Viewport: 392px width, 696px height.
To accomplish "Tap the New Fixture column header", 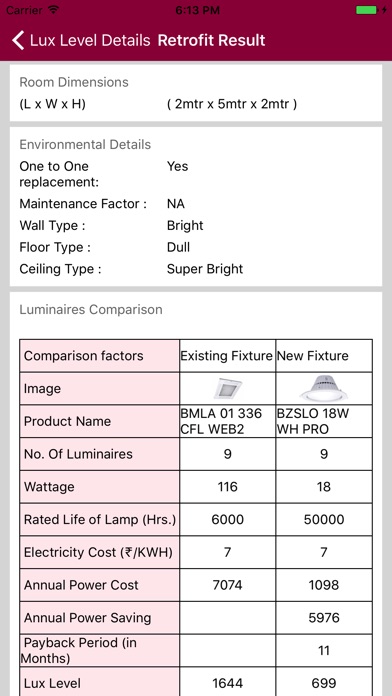I will (x=313, y=356).
